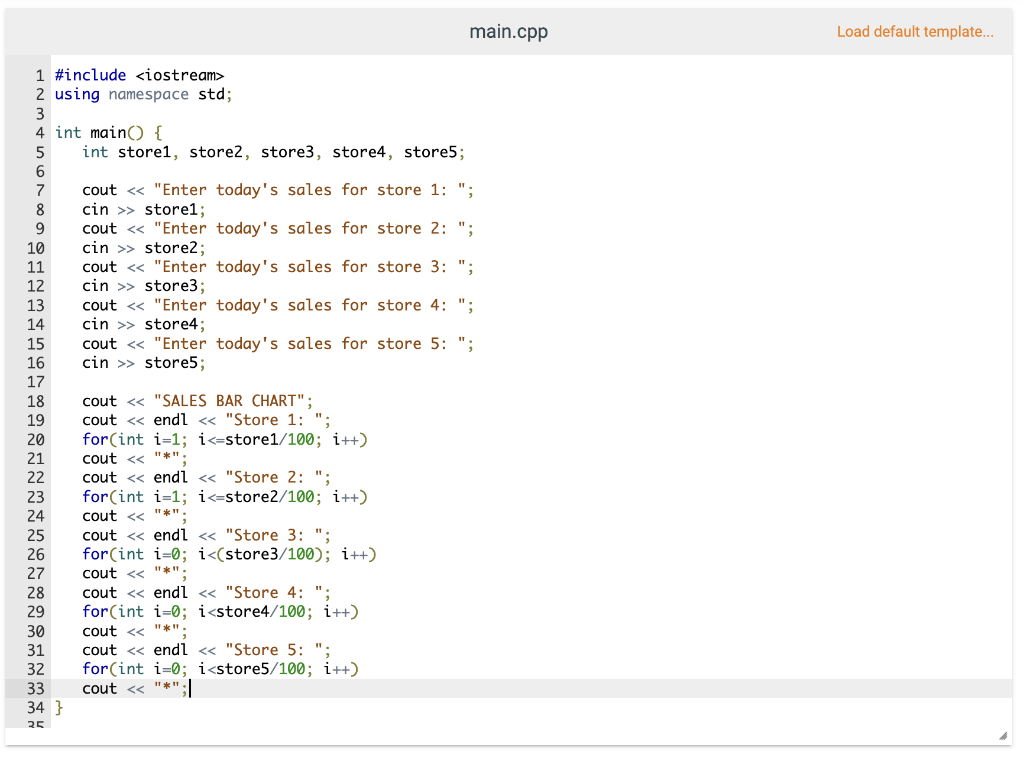Image resolution: width=1024 pixels, height=764 pixels.
Task: Click the empty line 6 in editor
Action: click(x=532, y=171)
